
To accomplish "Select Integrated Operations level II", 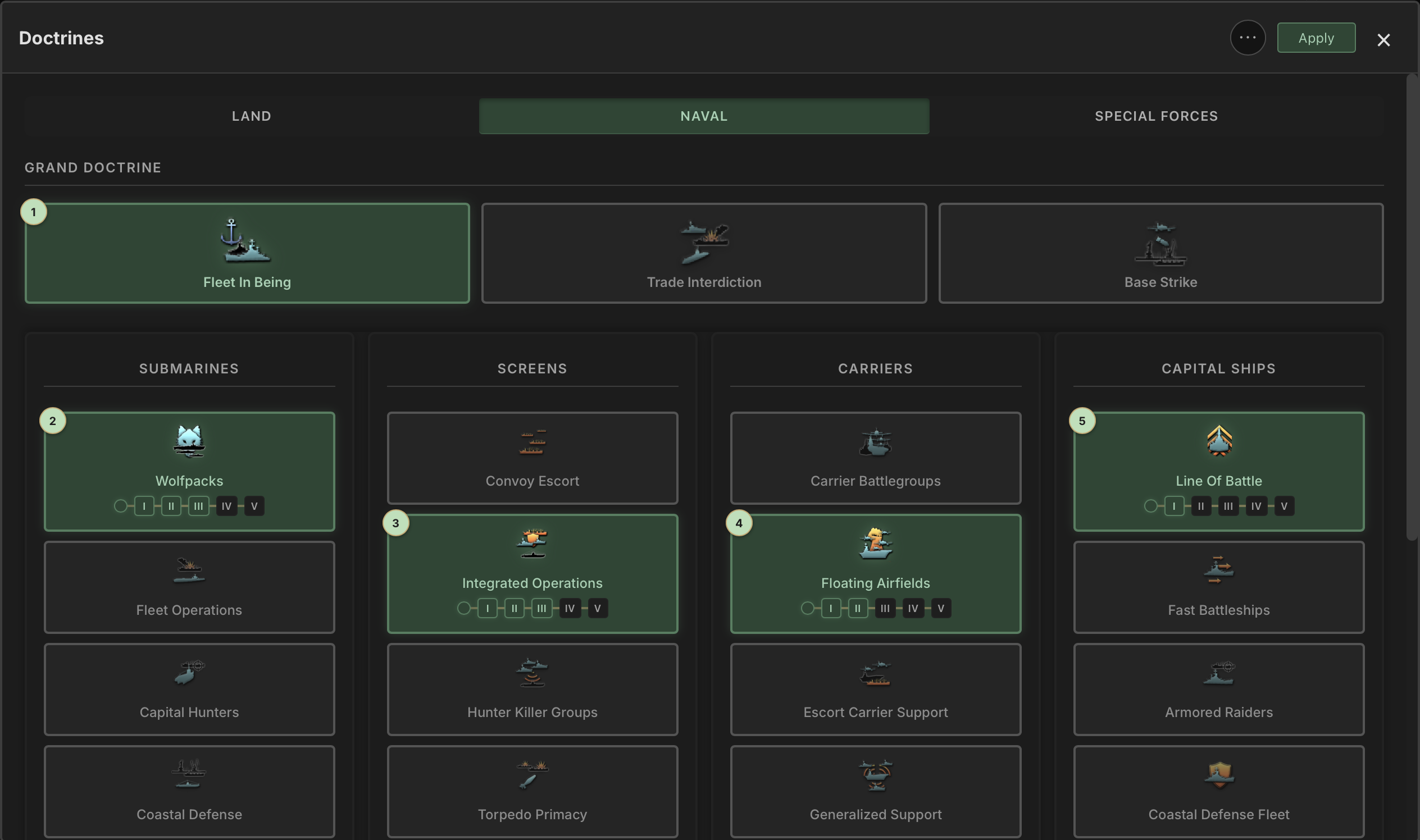I will click(x=514, y=609).
